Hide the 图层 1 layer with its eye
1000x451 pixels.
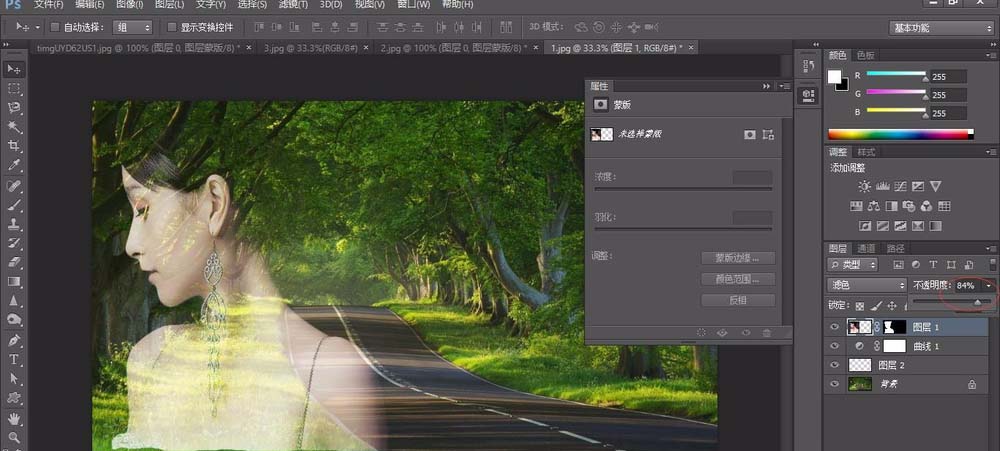click(834, 327)
